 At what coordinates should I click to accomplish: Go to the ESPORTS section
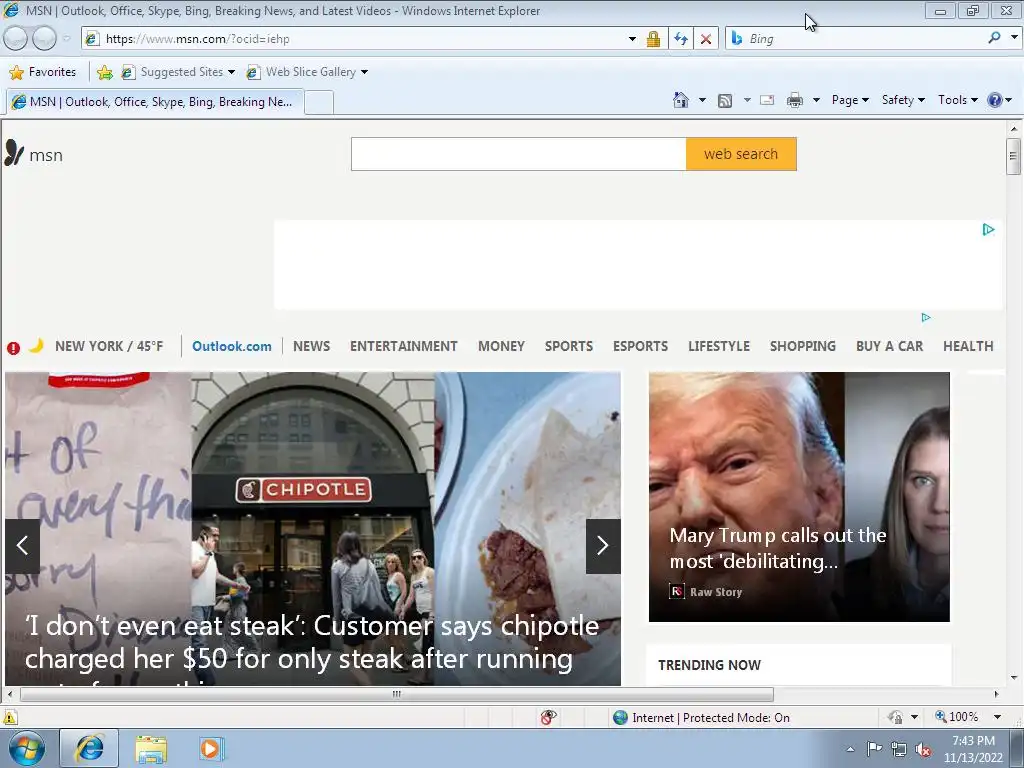(640, 346)
